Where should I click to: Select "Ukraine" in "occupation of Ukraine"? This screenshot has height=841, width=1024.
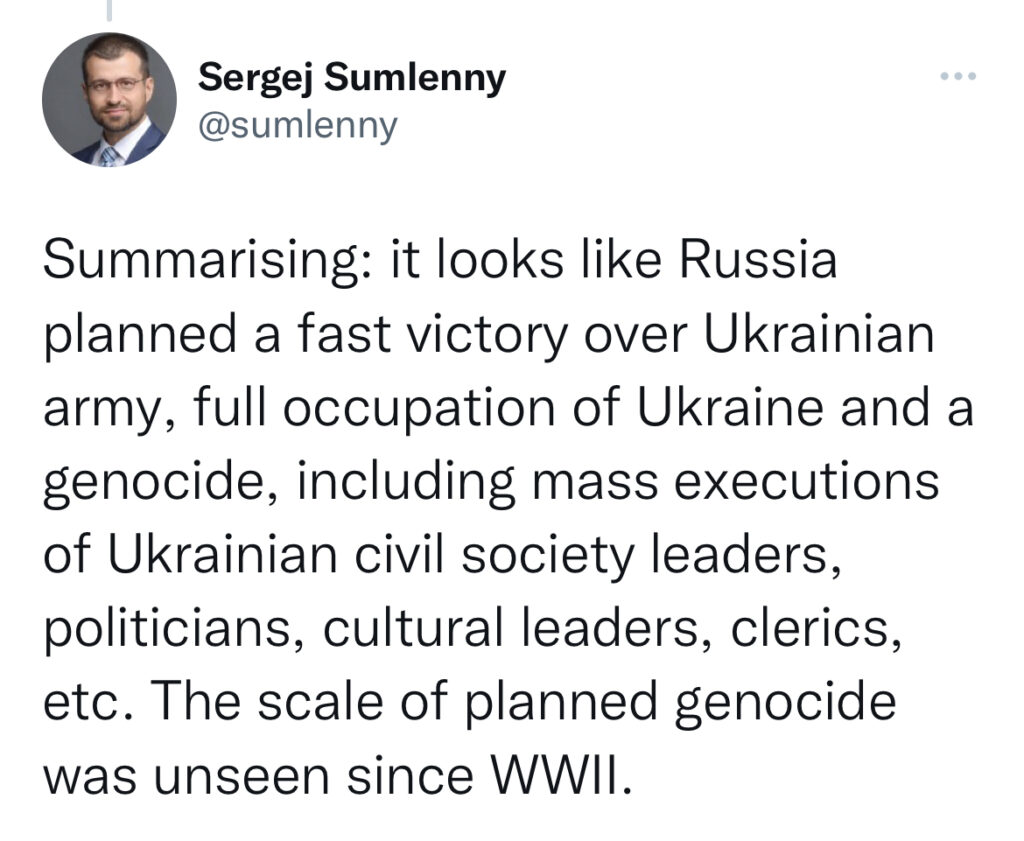730,408
